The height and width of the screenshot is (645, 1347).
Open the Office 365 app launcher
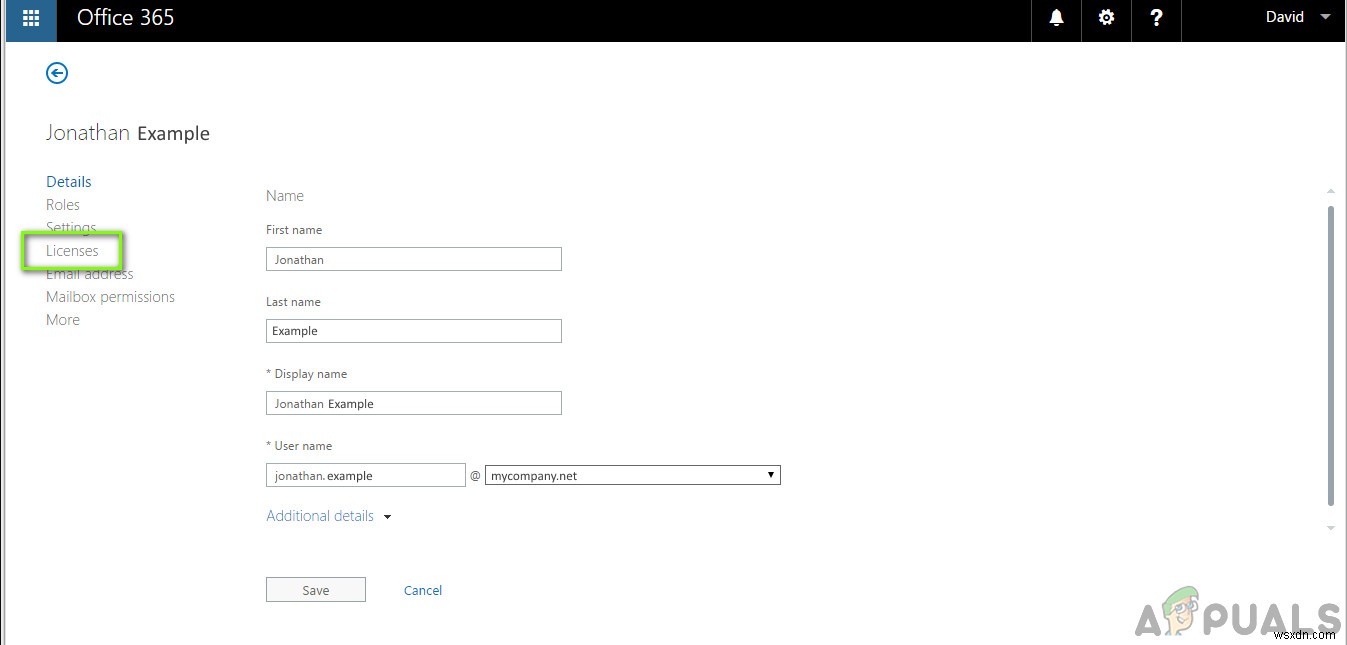[29, 20]
